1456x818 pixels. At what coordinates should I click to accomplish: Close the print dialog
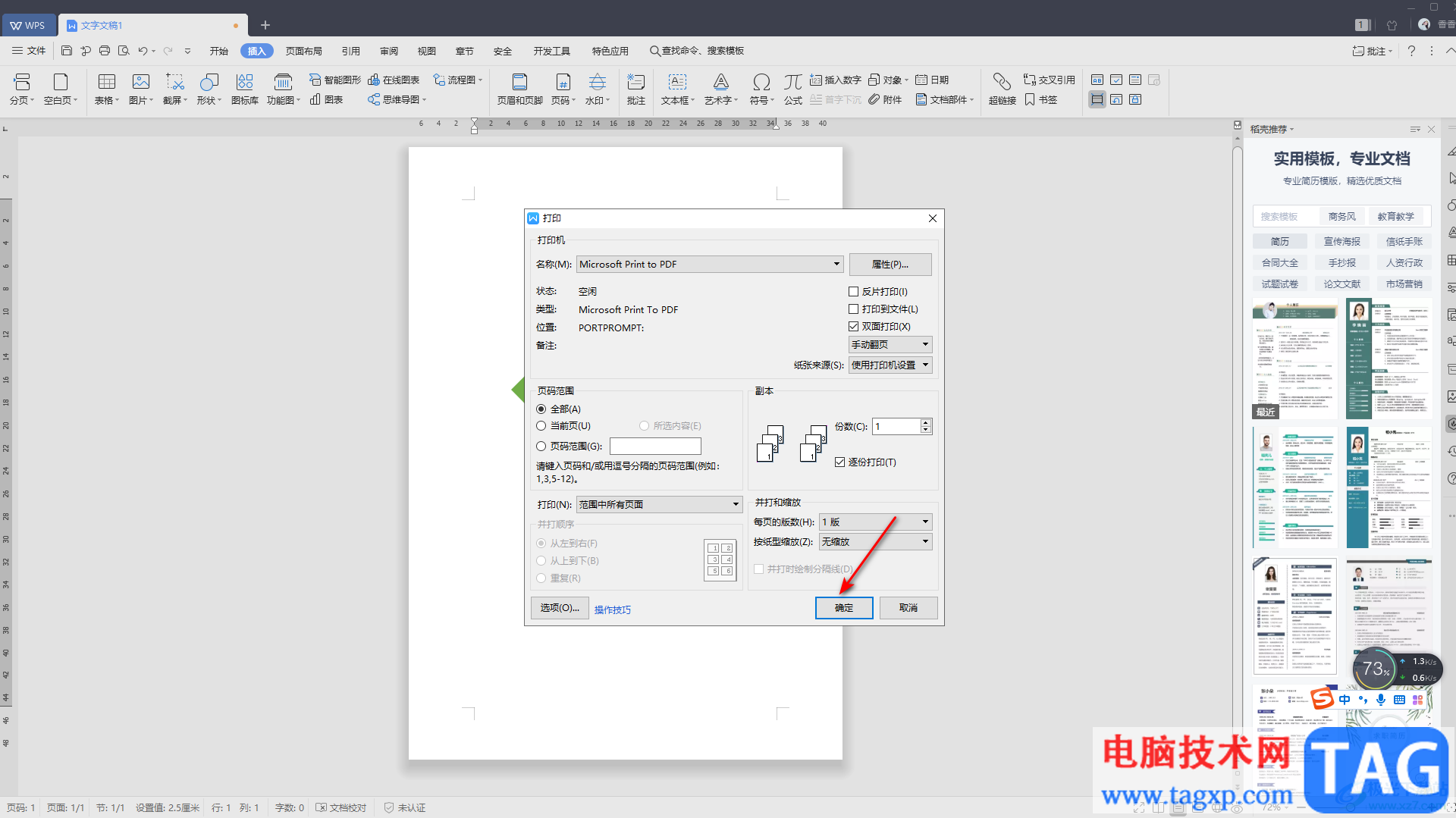pos(933,218)
